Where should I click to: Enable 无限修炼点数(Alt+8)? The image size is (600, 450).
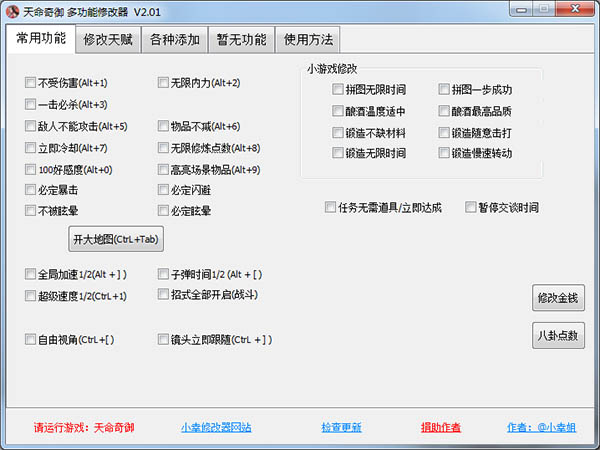163,148
